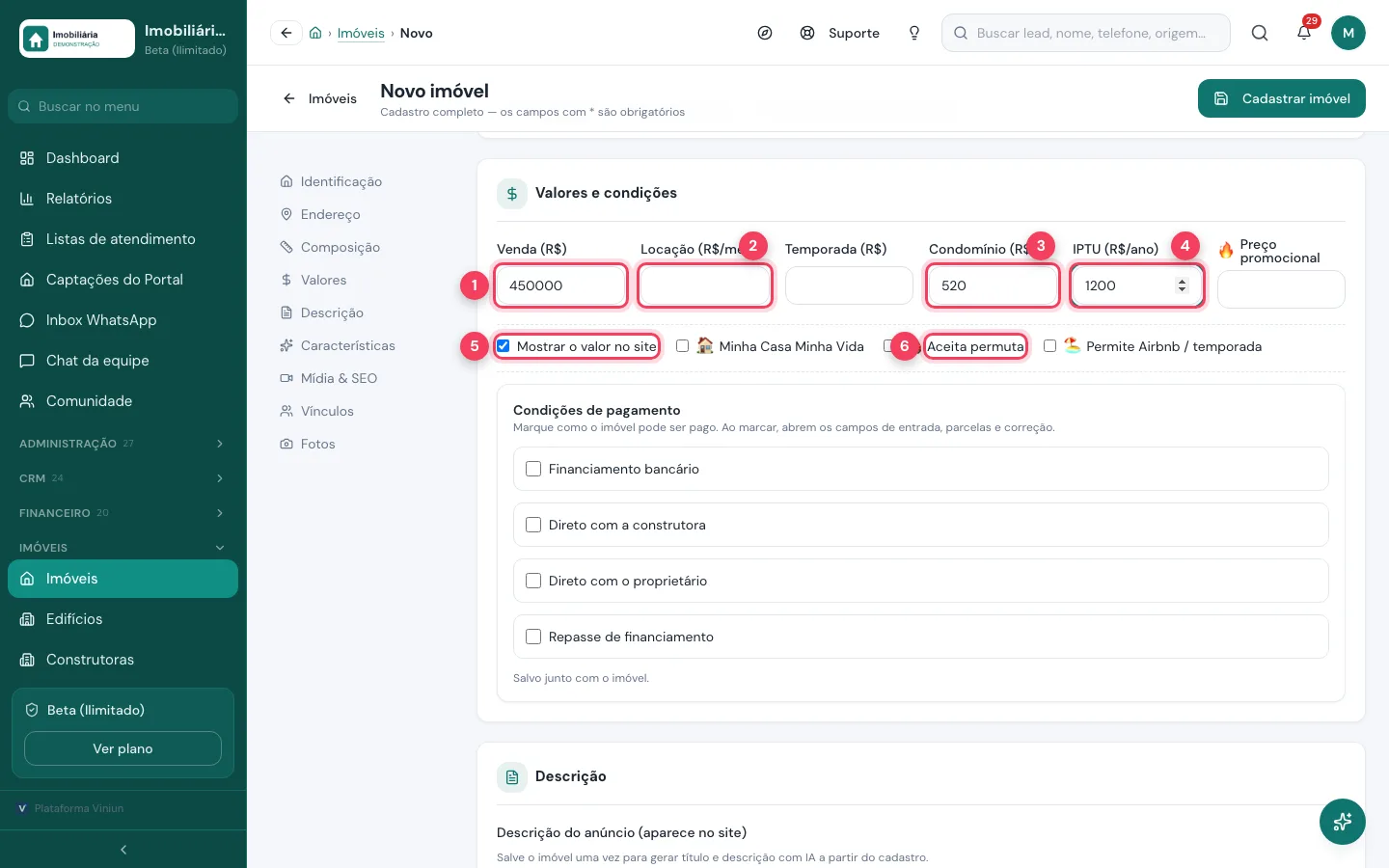Click the floating AI sparkle assistant button
Viewport: 1389px width, 868px height.
click(x=1343, y=822)
